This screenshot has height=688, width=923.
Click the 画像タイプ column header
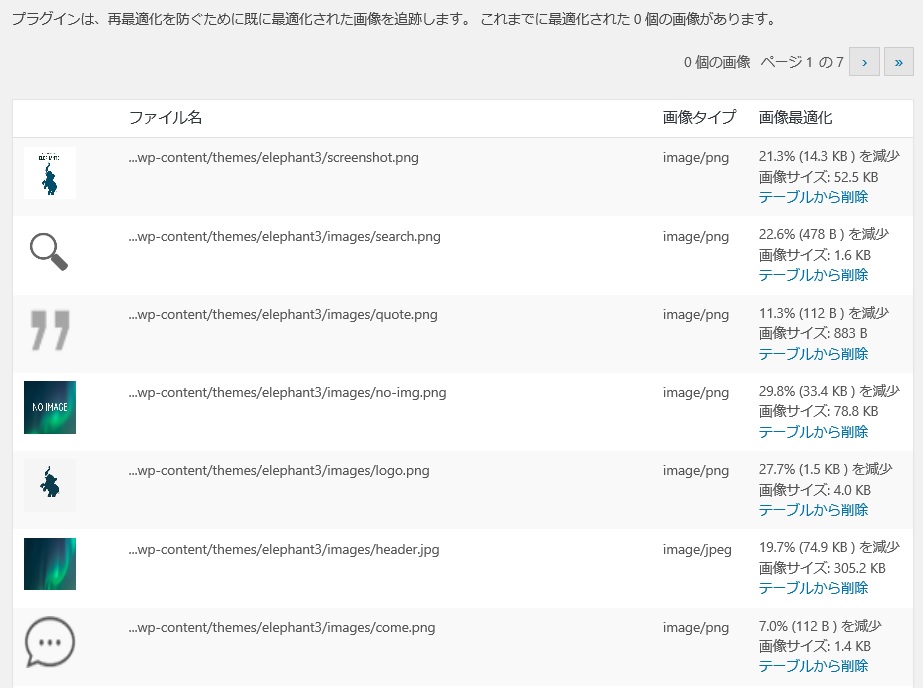(699, 118)
